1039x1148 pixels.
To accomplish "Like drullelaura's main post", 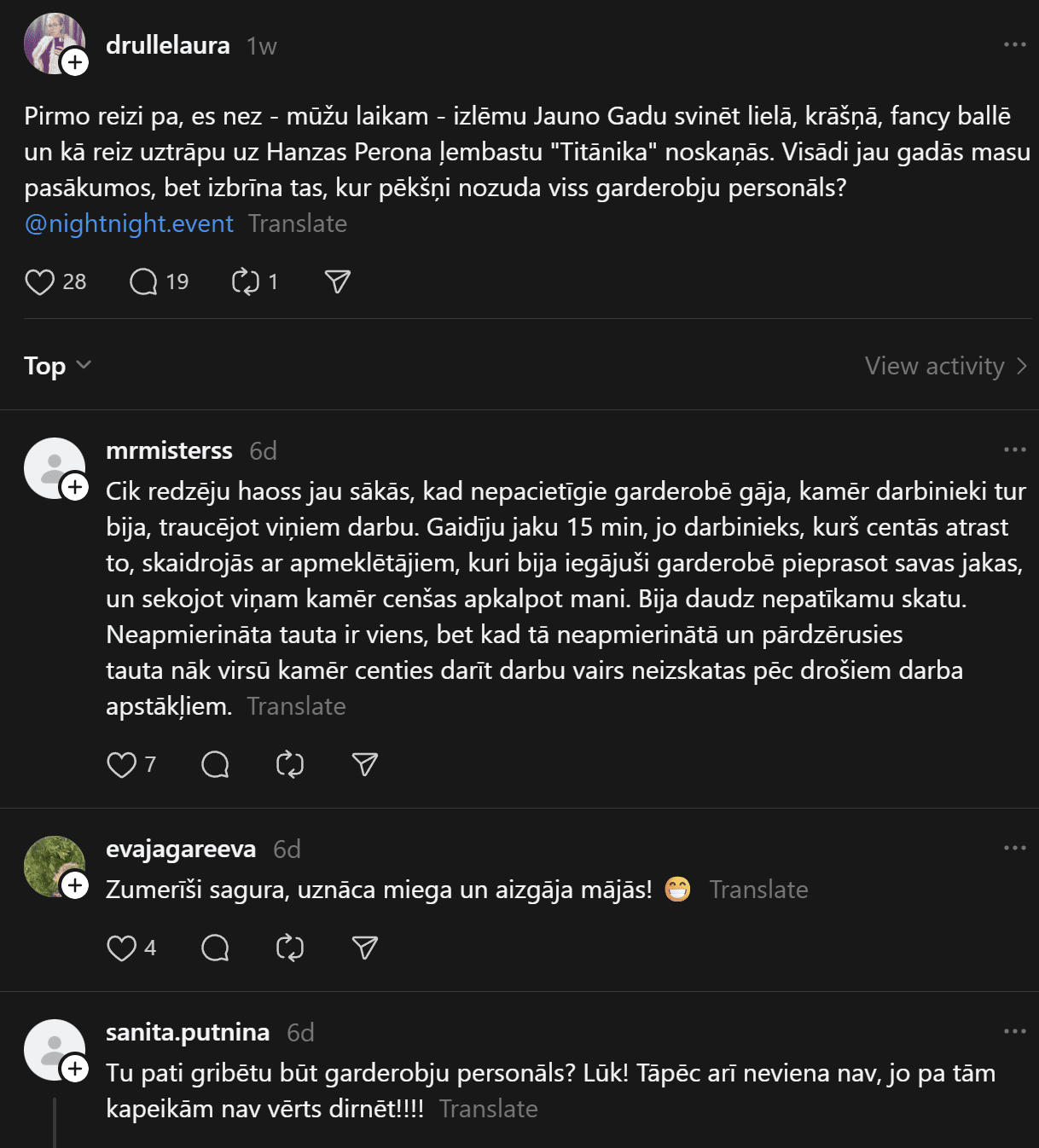I will [39, 282].
